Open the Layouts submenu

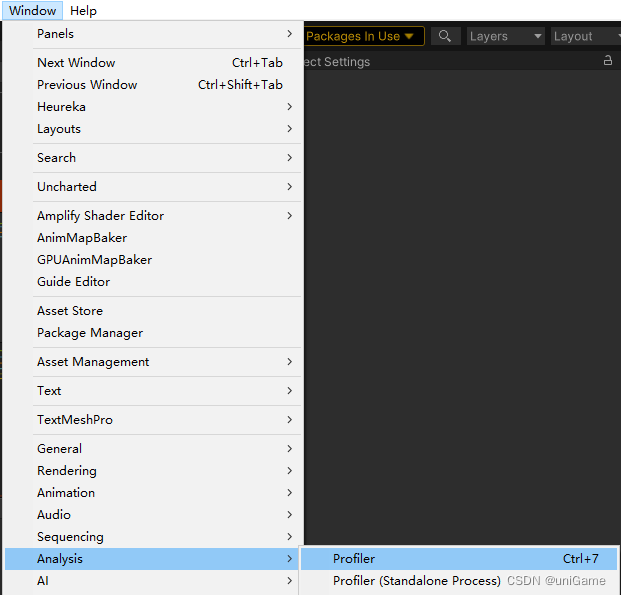tap(152, 129)
